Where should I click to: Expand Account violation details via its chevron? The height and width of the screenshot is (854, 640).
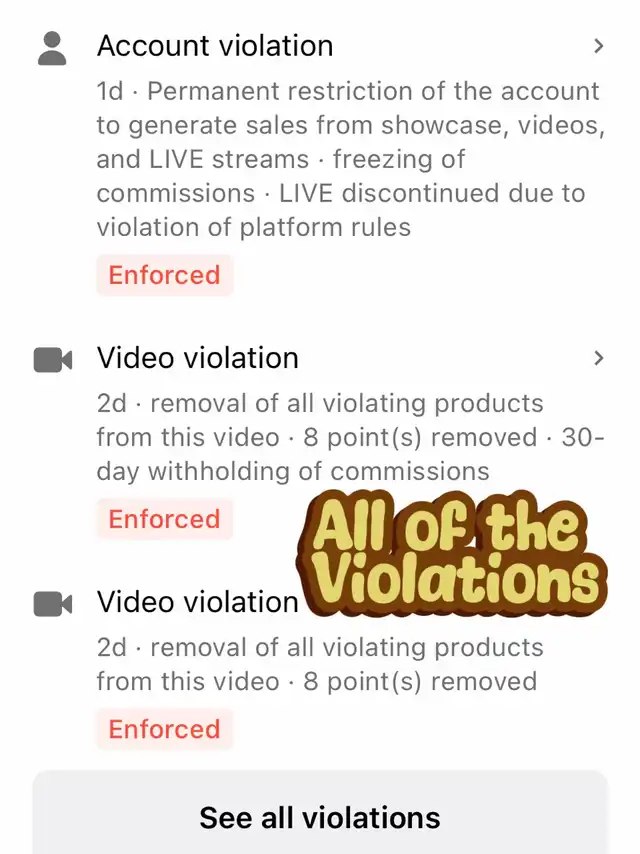598,46
